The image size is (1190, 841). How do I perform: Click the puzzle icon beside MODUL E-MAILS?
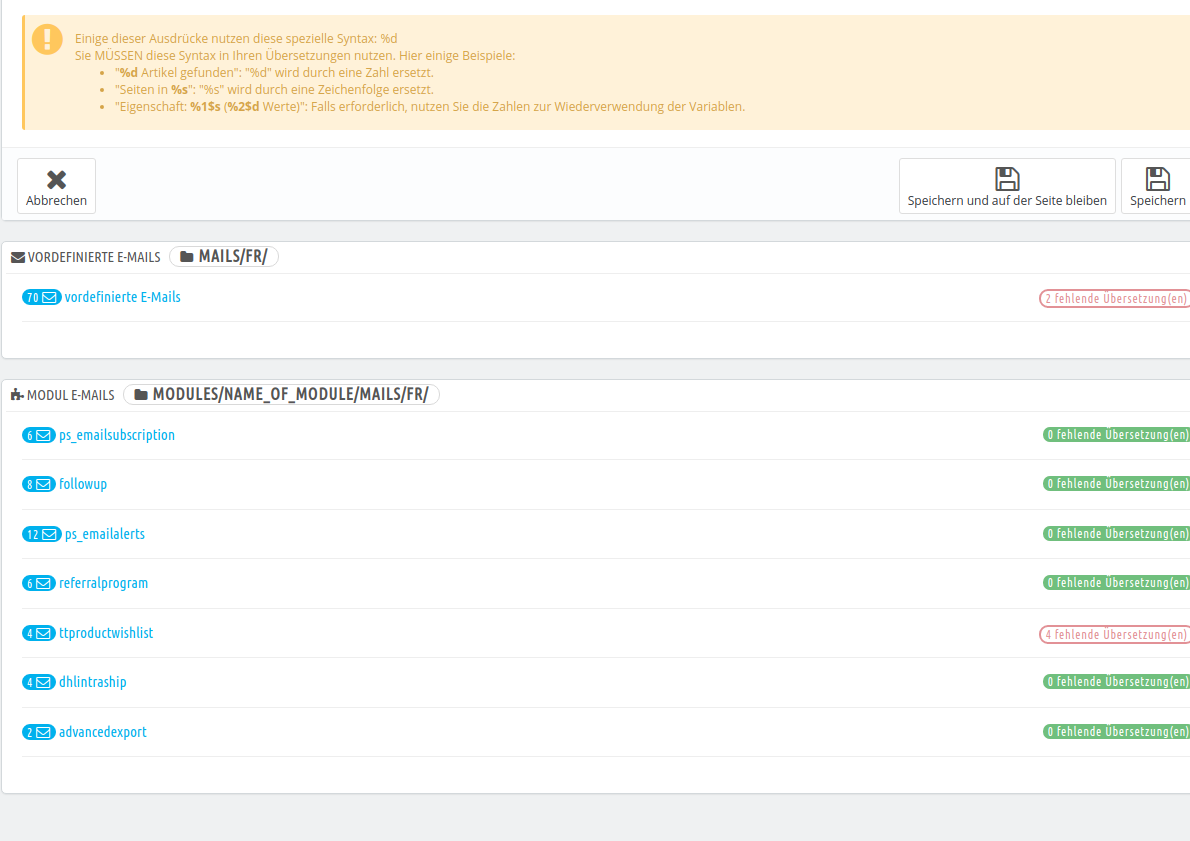[x=17, y=395]
